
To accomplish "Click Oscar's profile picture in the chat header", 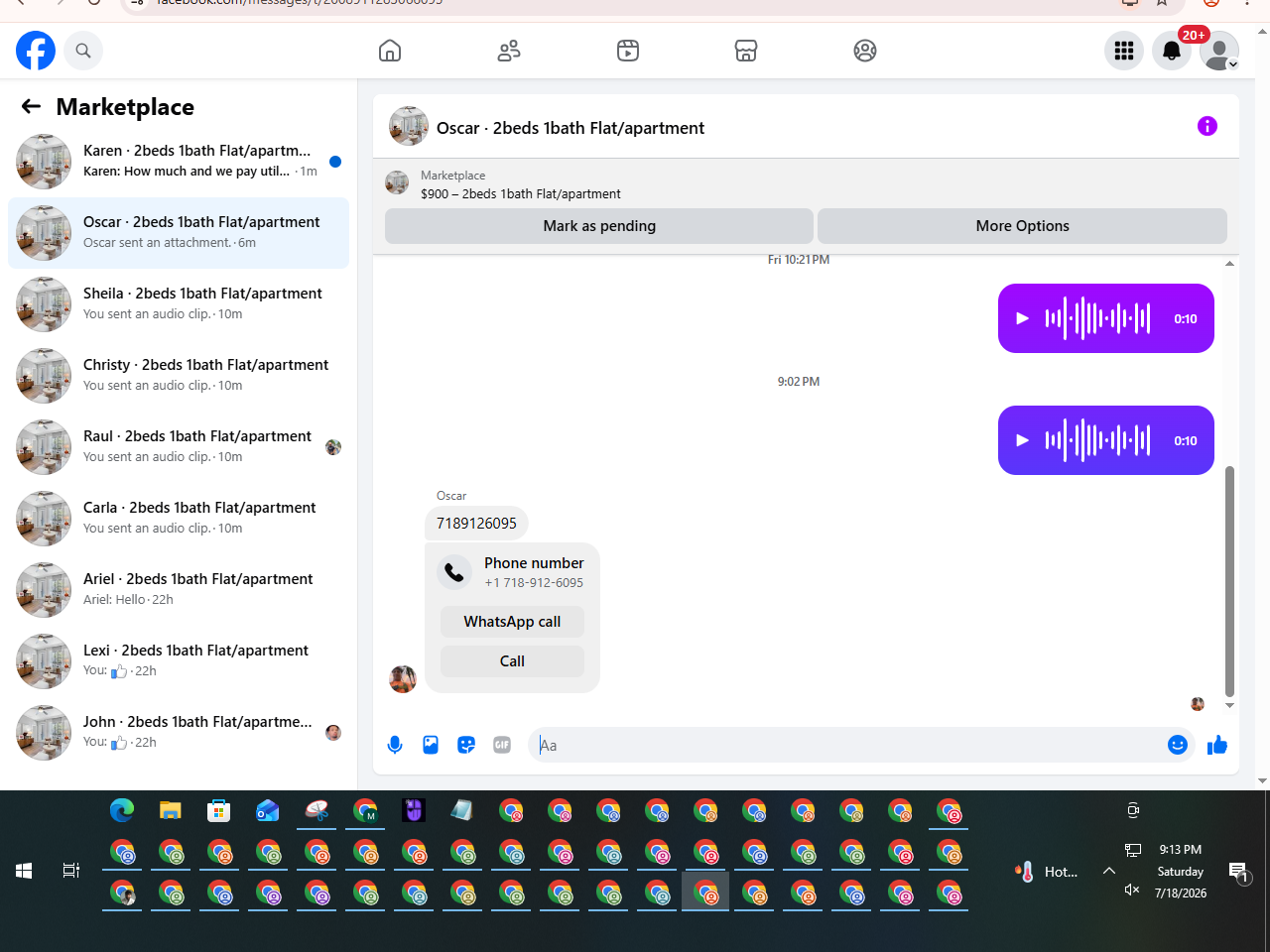I will 409,127.
